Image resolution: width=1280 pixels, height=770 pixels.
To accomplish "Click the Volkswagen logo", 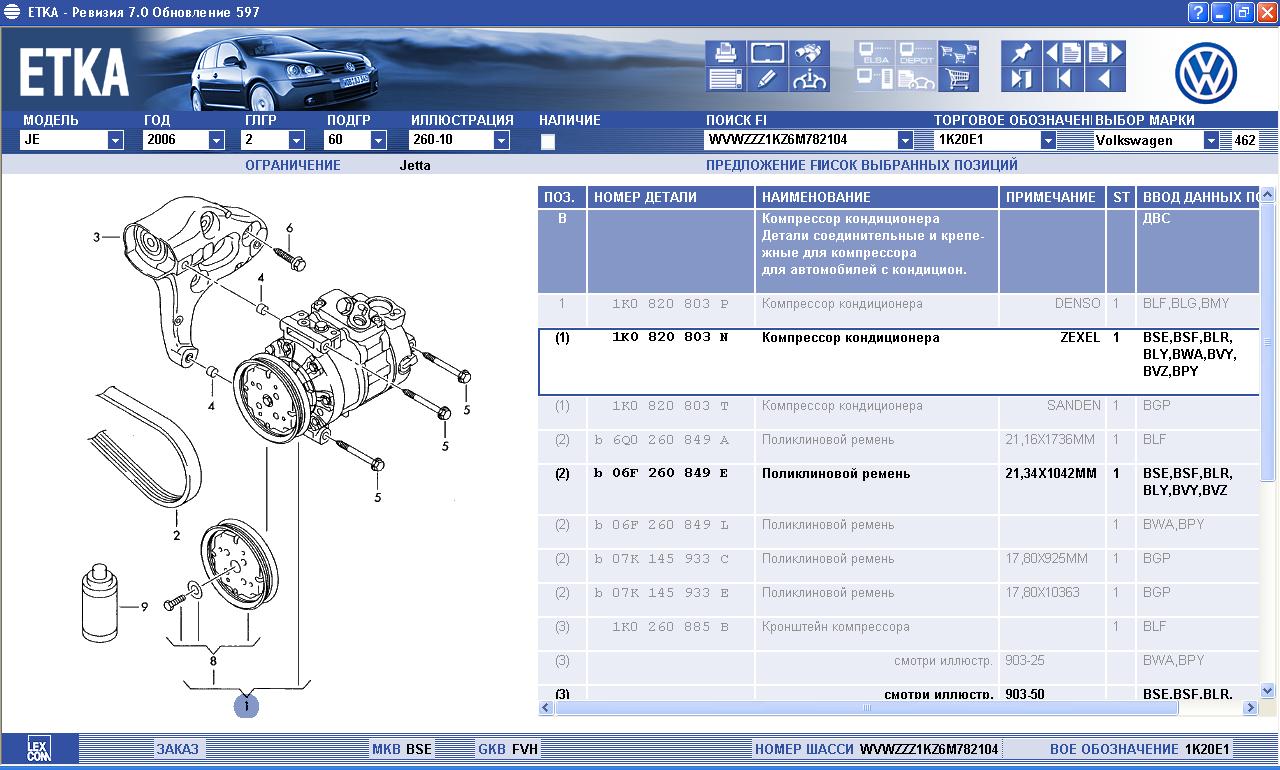I will point(1206,73).
